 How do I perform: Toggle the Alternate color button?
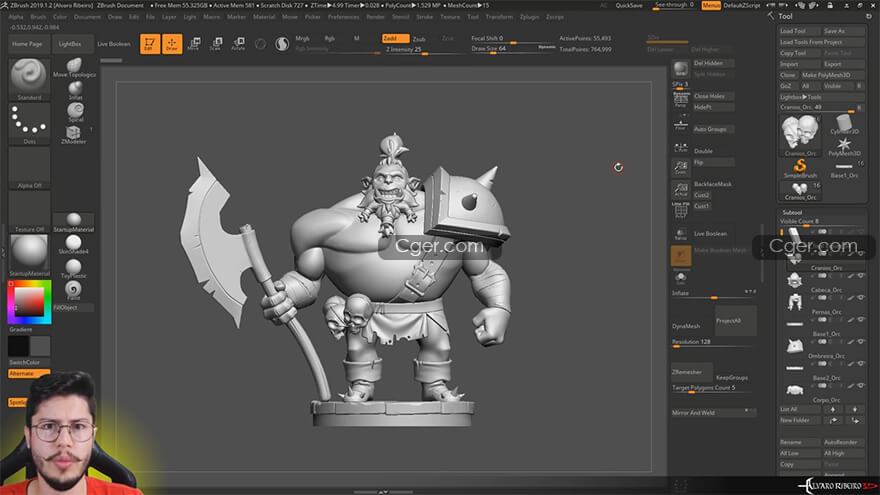(x=29, y=373)
